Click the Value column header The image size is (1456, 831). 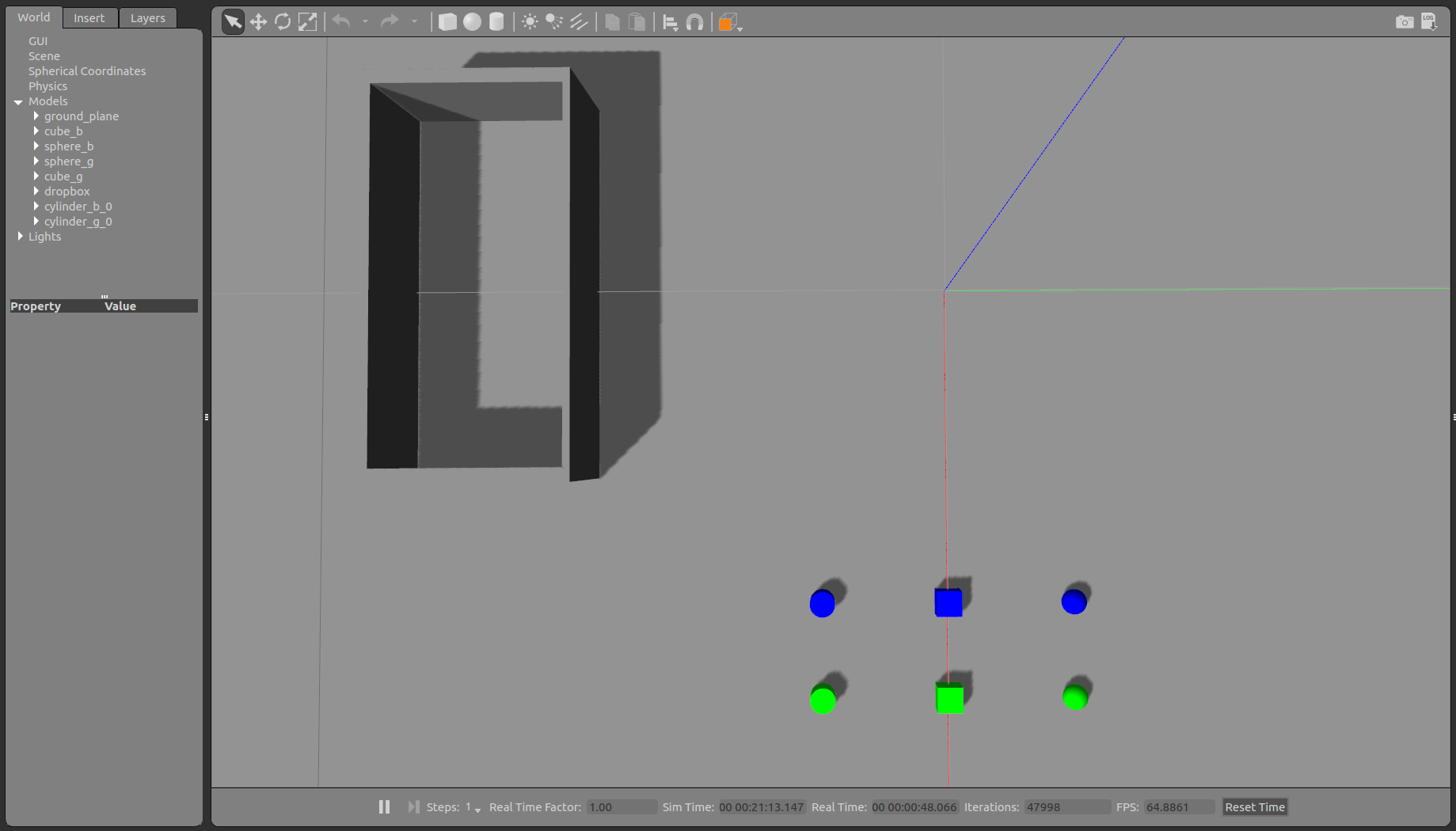click(x=120, y=306)
